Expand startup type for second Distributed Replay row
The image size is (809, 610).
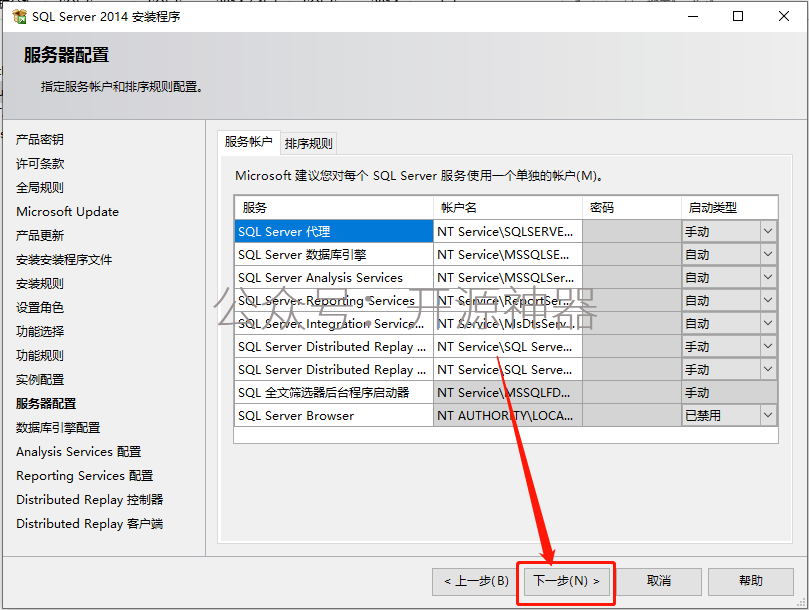click(x=768, y=369)
